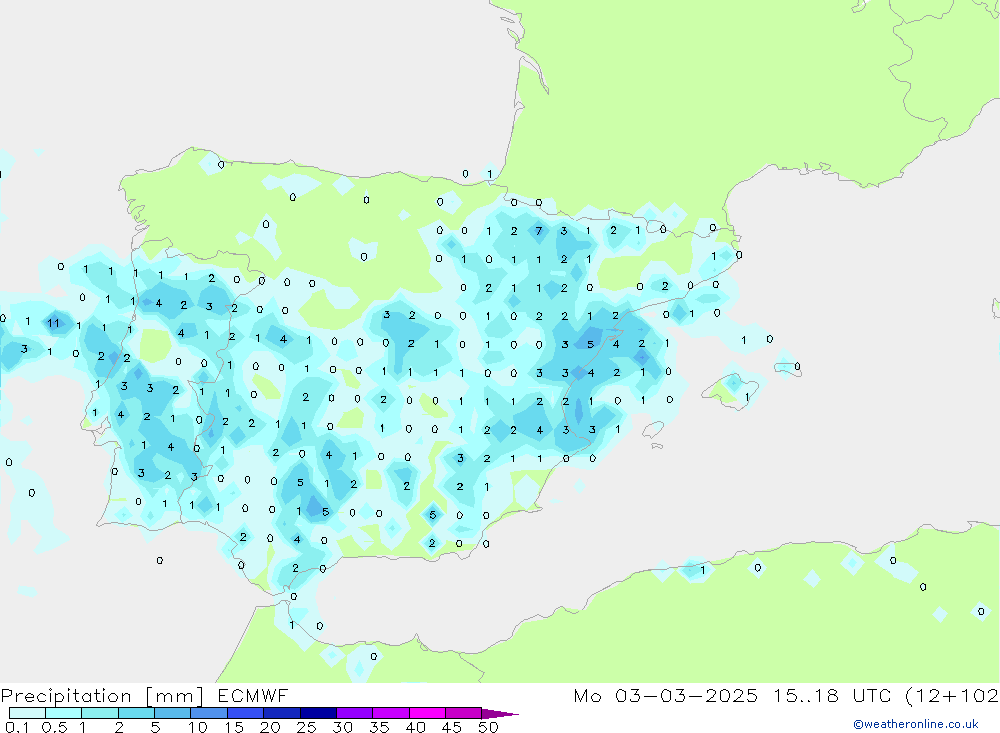The width and height of the screenshot is (1000, 733).
Task: Click the '7' precipitation value near Pyrenees
Action: (539, 231)
